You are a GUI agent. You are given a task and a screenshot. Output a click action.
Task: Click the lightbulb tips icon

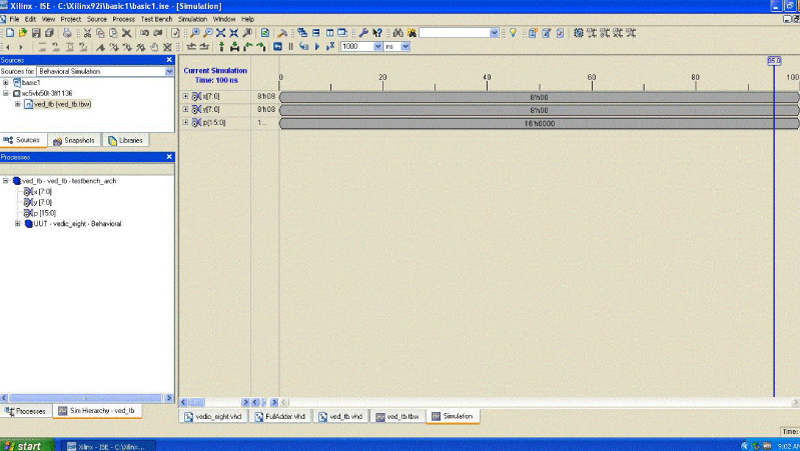coord(513,33)
